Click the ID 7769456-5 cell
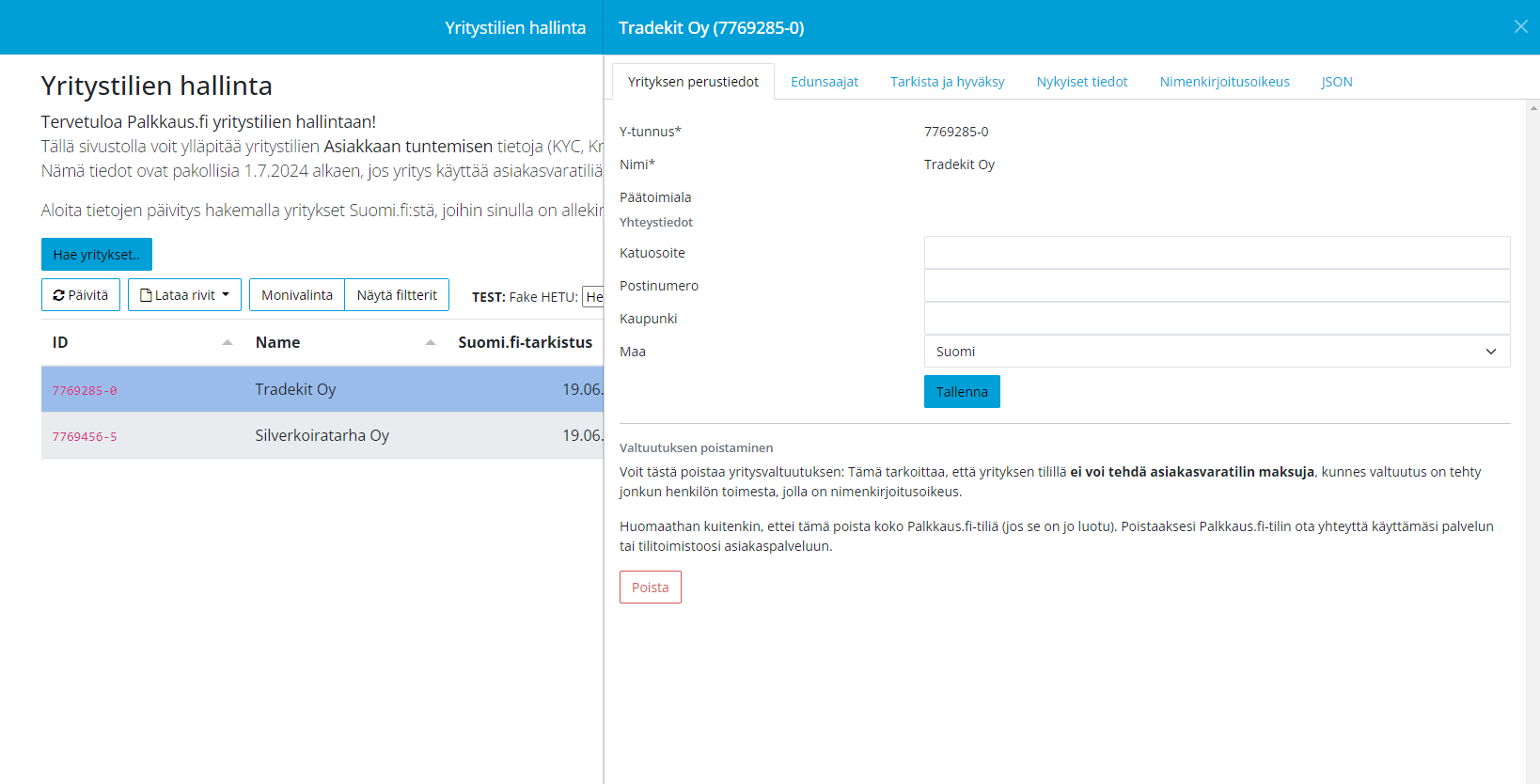This screenshot has height=784, width=1540. [85, 436]
